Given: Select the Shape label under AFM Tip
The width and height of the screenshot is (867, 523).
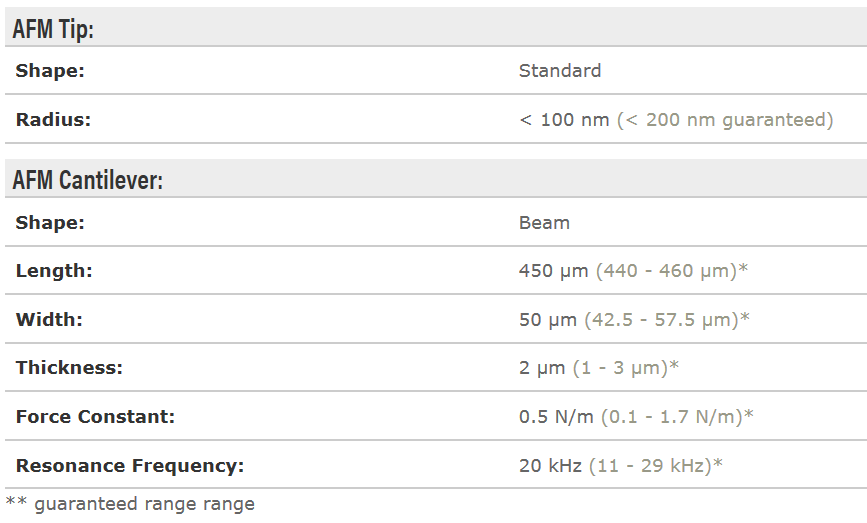Looking at the screenshot, I should pyautogui.click(x=50, y=71).
